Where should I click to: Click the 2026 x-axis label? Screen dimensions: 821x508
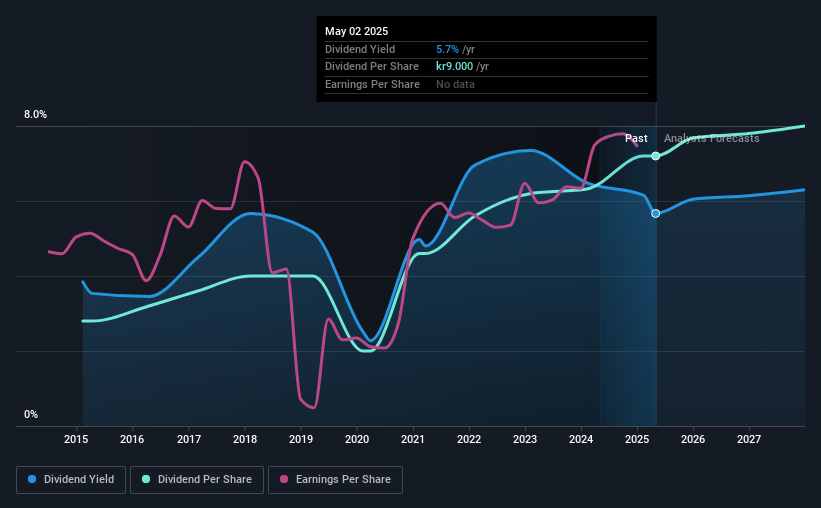[693, 439]
